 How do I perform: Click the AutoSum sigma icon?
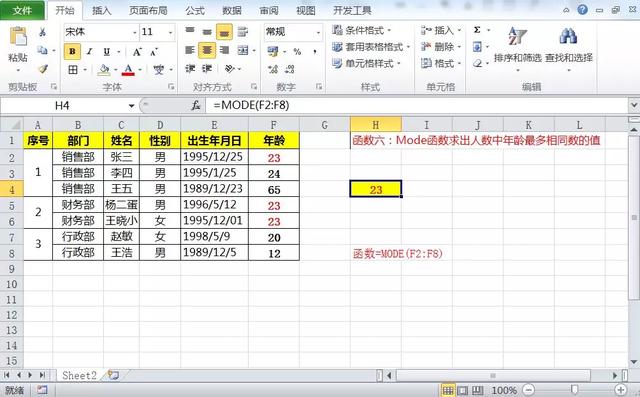click(x=477, y=30)
